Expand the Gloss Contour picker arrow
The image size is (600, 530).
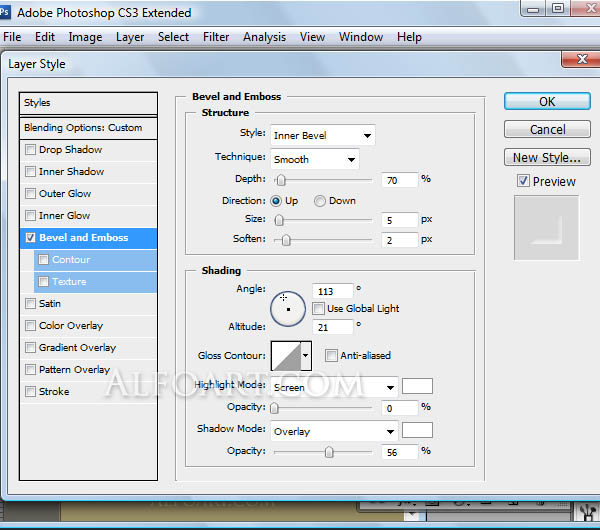coord(306,356)
